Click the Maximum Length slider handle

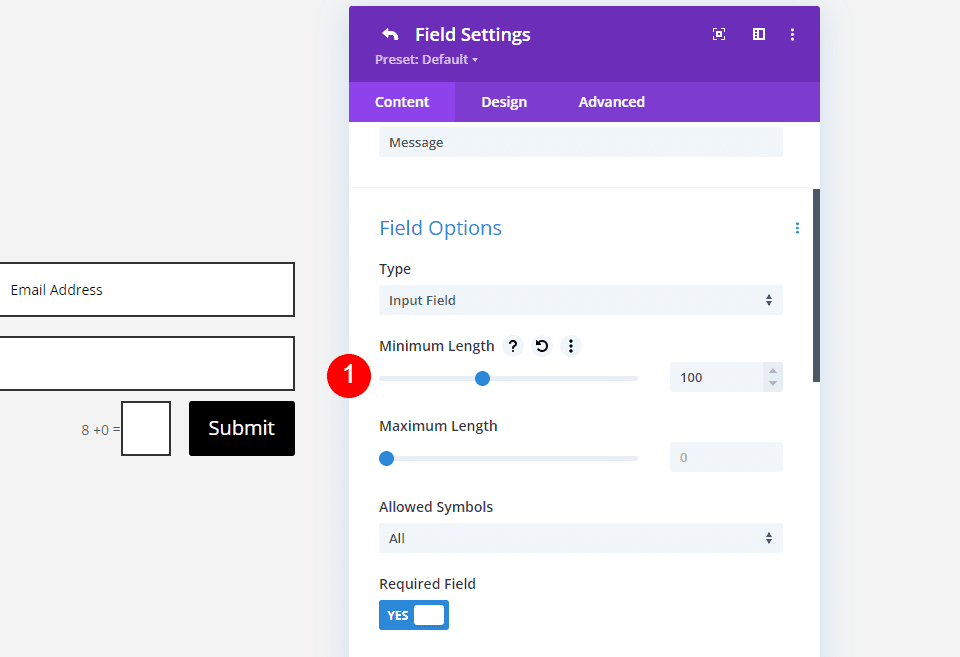point(387,459)
